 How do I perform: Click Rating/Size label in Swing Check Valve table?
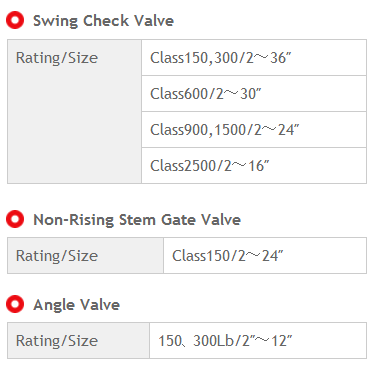click(x=57, y=58)
